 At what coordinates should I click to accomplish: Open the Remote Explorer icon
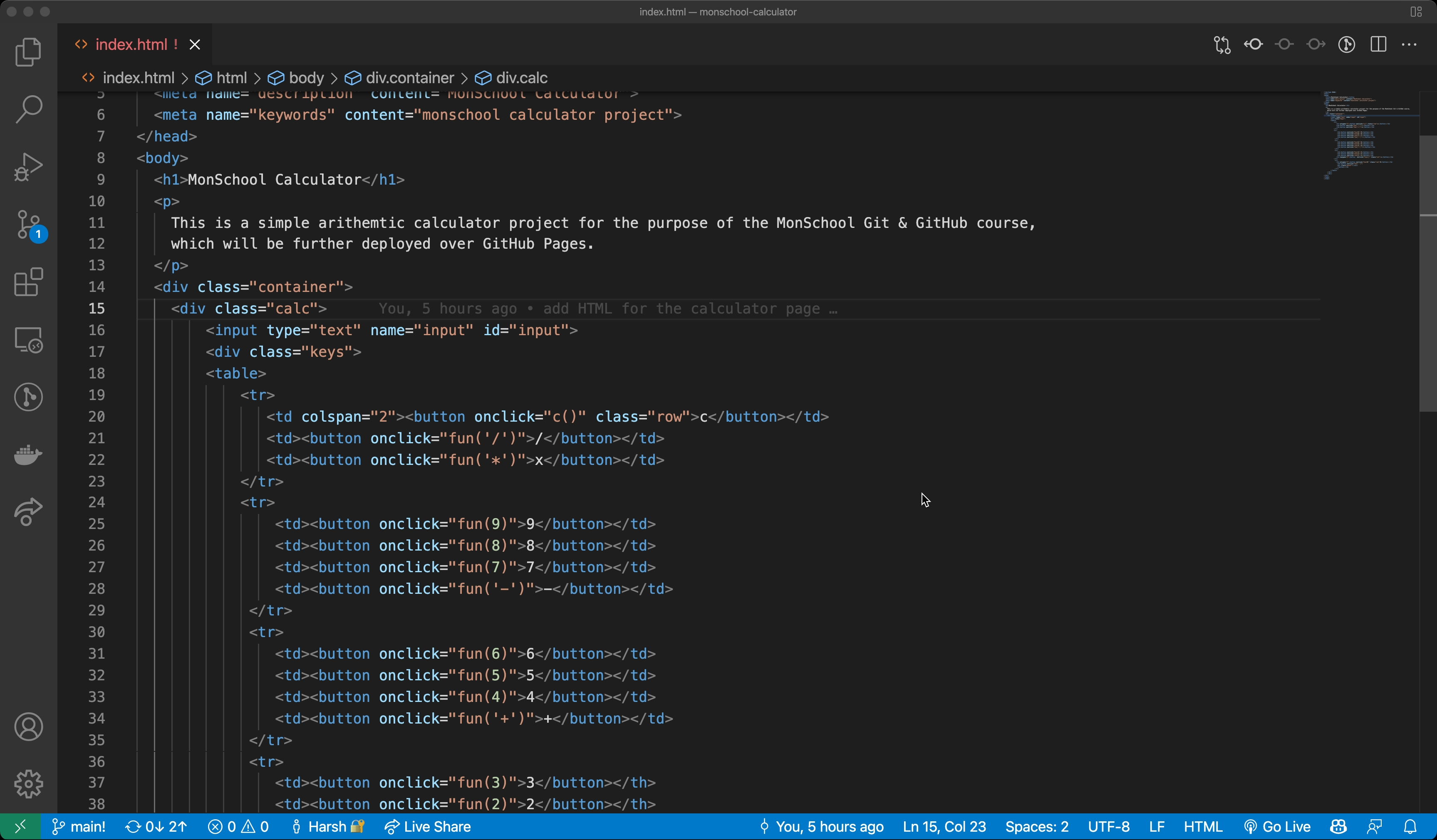tap(28, 341)
